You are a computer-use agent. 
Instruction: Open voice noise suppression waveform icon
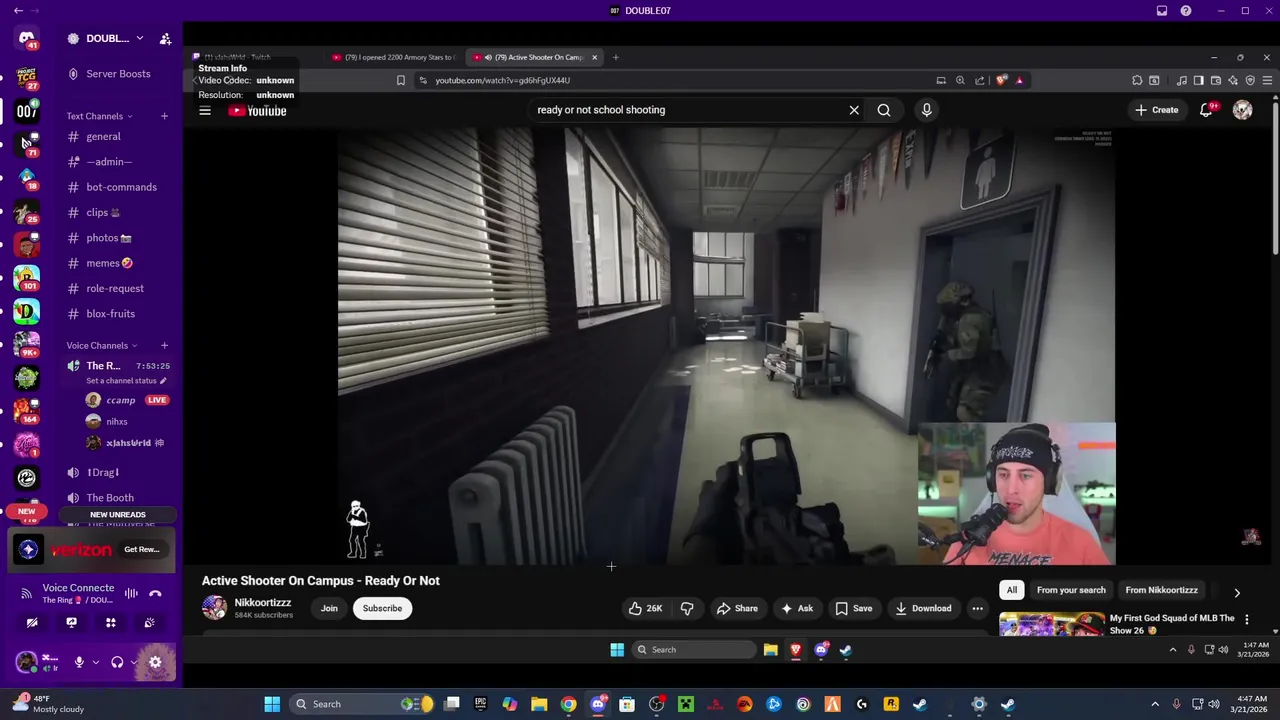pyautogui.click(x=131, y=594)
